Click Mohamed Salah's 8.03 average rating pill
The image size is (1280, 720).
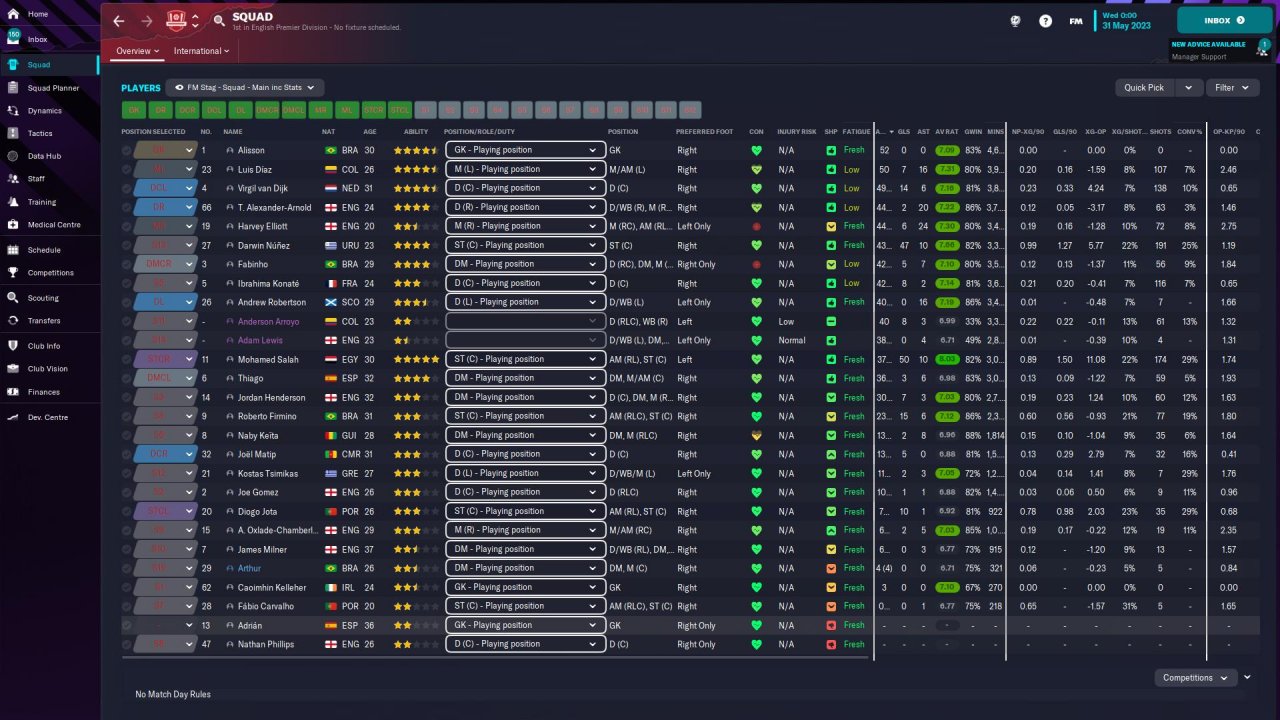tap(945, 359)
